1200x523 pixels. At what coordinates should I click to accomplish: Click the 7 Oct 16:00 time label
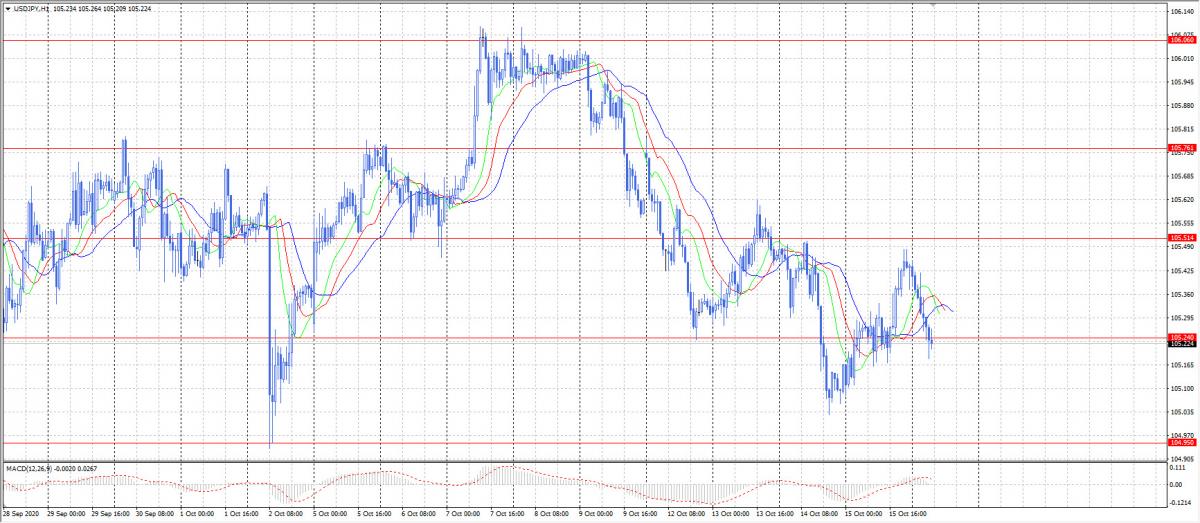508,516
